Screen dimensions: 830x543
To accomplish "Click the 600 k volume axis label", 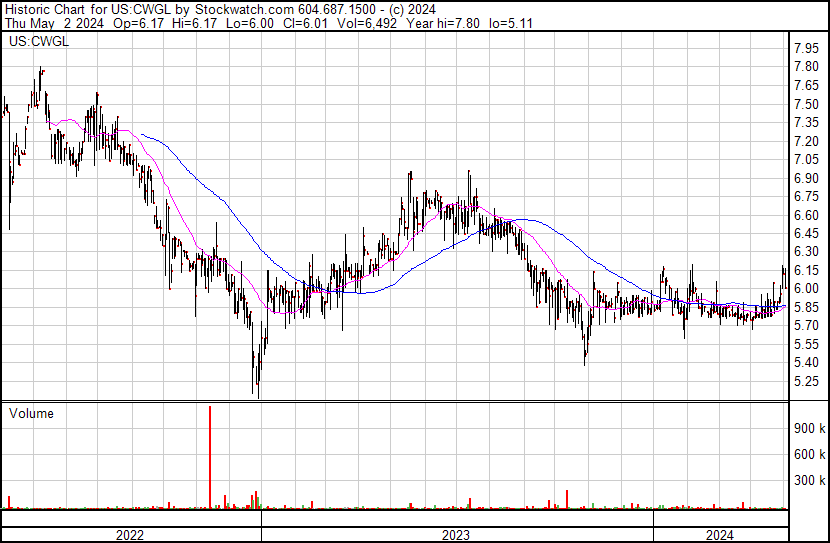I will coord(809,454).
